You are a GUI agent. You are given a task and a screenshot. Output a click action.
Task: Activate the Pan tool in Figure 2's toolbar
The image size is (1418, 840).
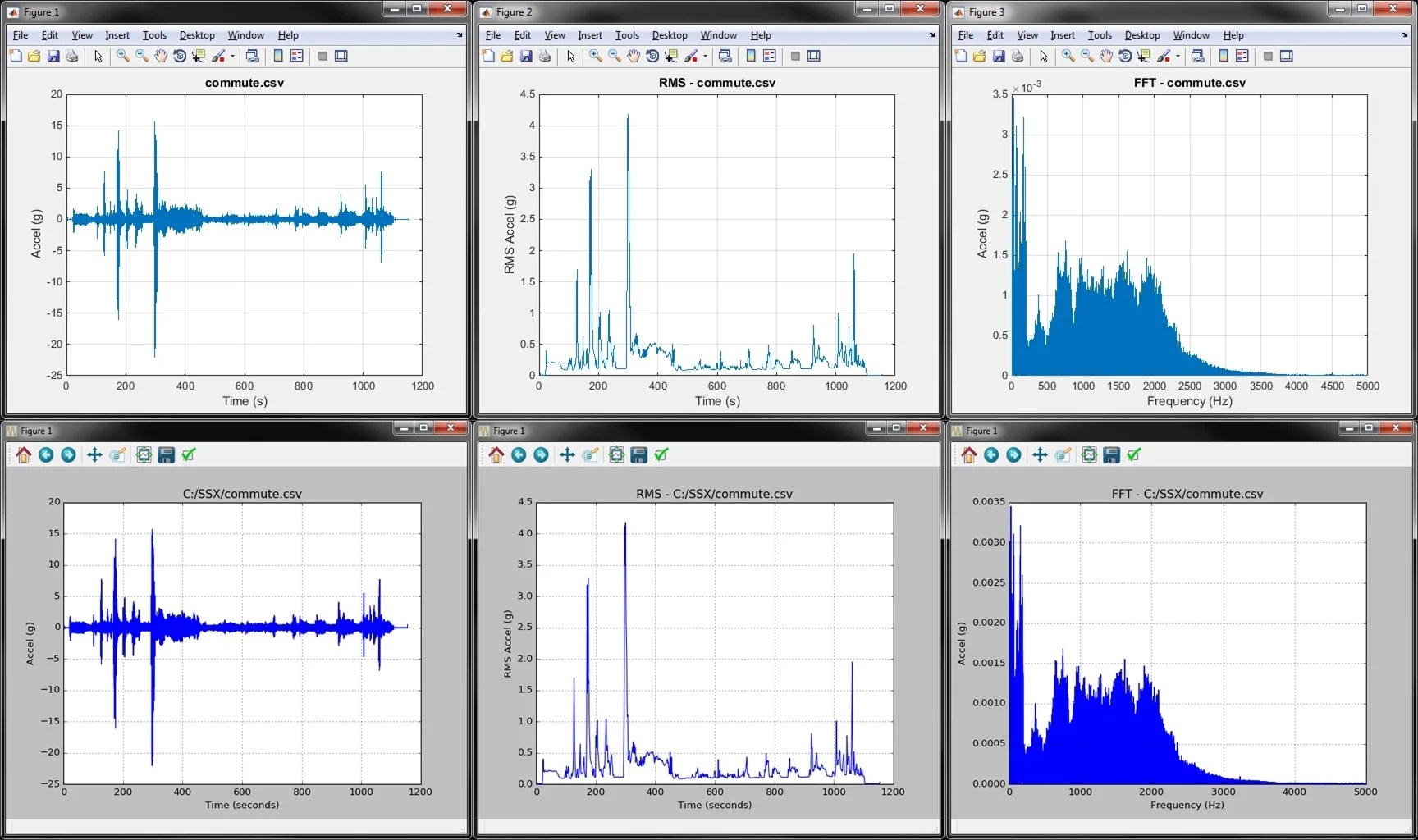coord(634,56)
